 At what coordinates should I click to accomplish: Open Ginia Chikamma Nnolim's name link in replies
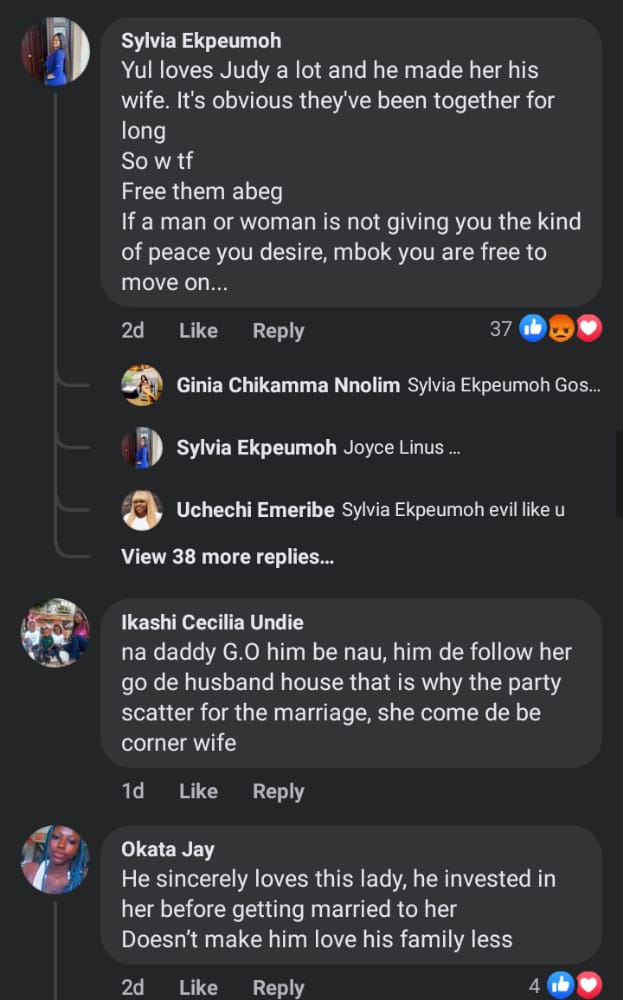coord(288,386)
